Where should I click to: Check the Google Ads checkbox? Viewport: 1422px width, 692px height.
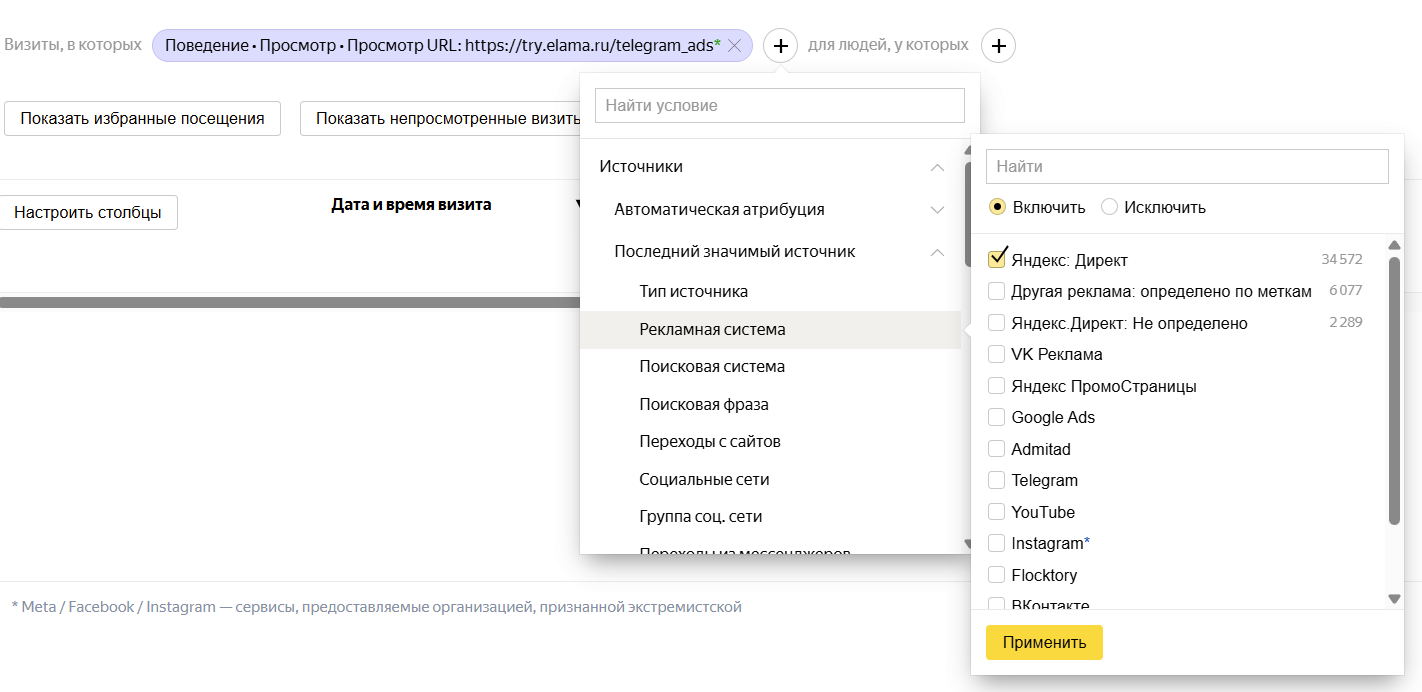(995, 417)
